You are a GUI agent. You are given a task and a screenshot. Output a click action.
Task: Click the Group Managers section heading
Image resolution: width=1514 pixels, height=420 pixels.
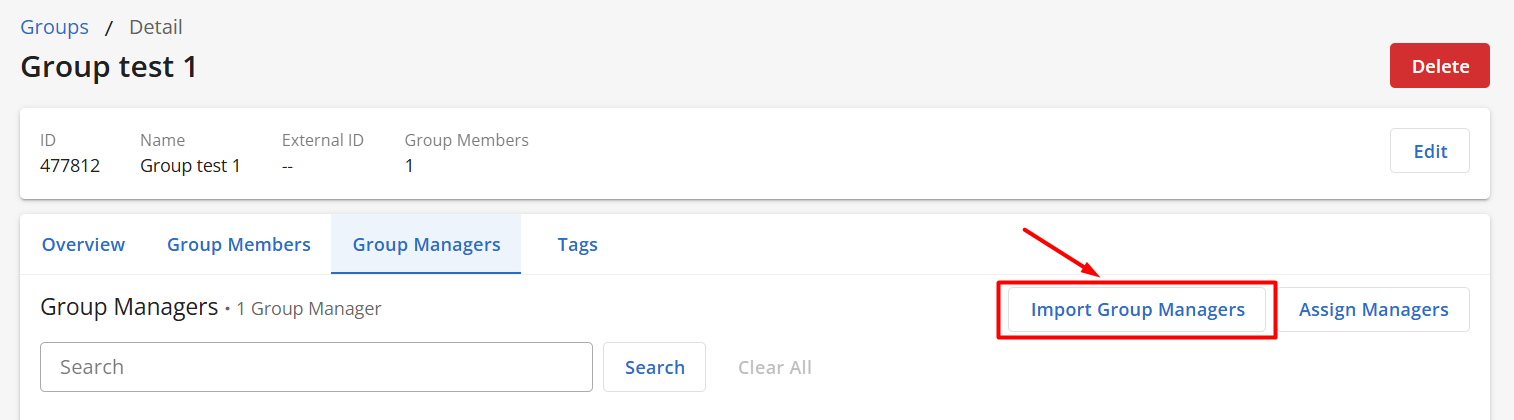click(x=129, y=307)
